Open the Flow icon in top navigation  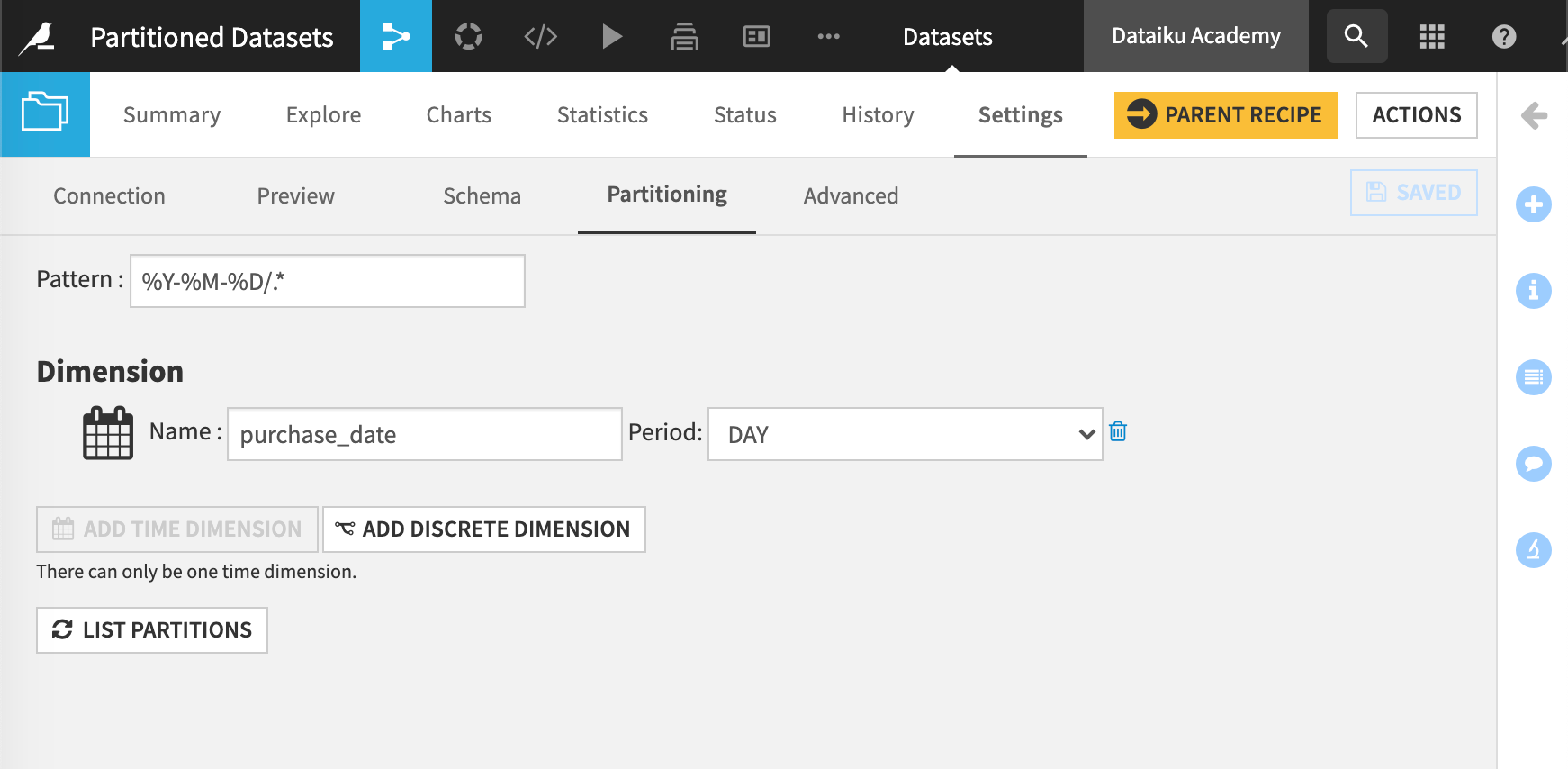pos(396,36)
